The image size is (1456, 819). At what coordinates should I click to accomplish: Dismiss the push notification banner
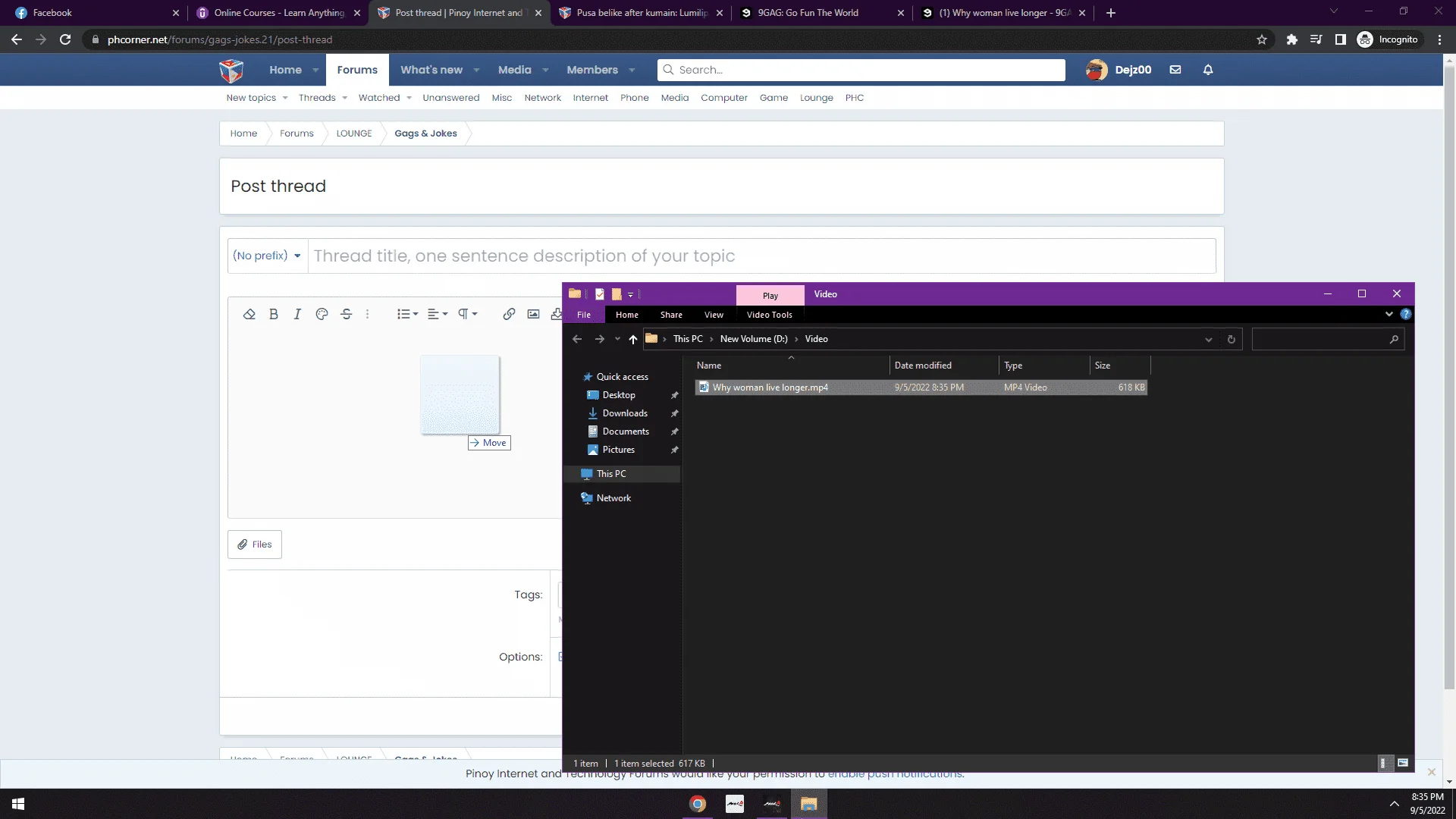click(1431, 772)
